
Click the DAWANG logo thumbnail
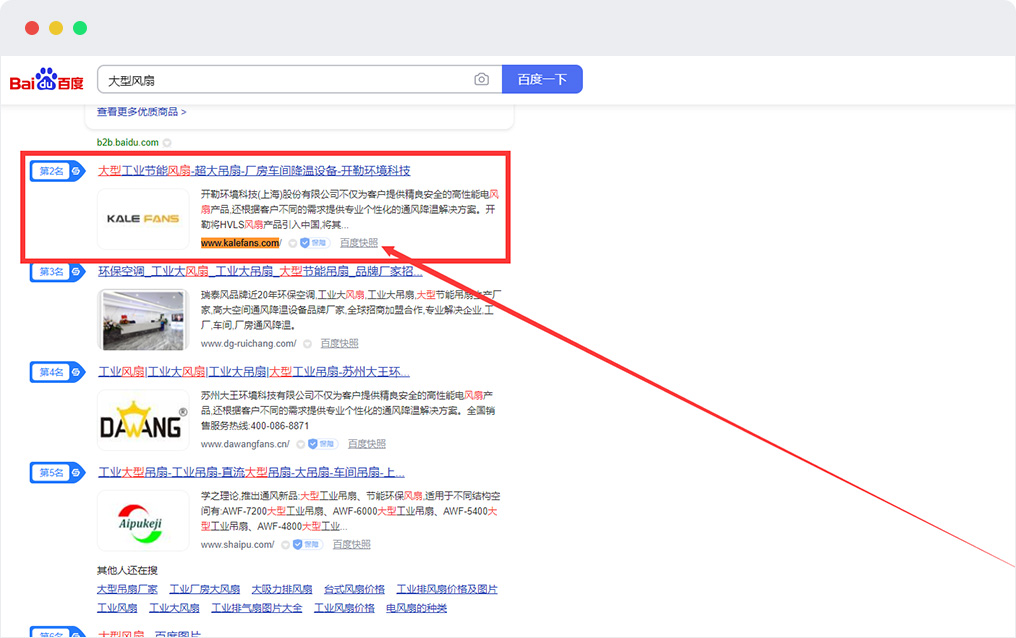pyautogui.click(x=143, y=420)
